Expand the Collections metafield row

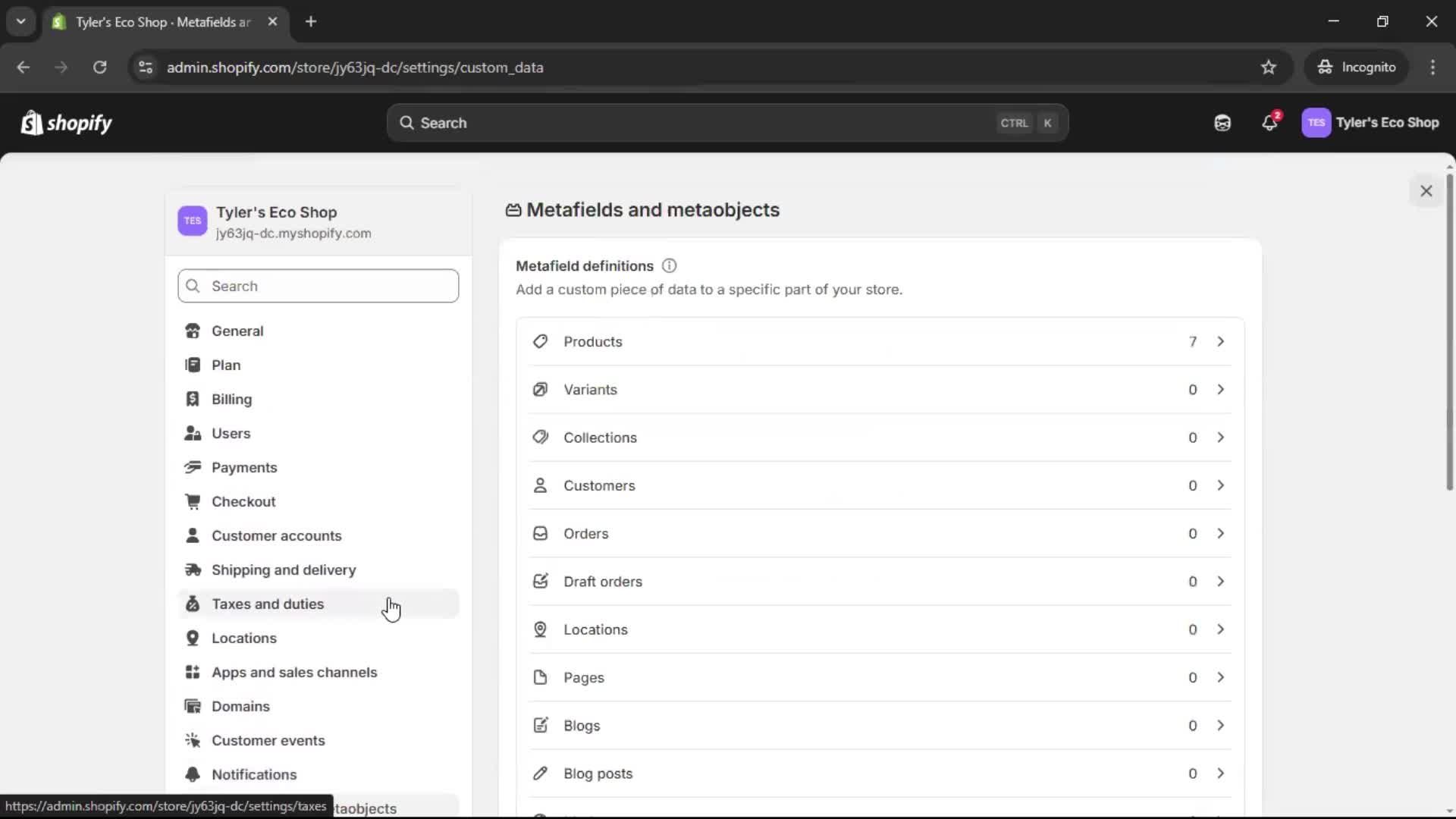click(1220, 438)
